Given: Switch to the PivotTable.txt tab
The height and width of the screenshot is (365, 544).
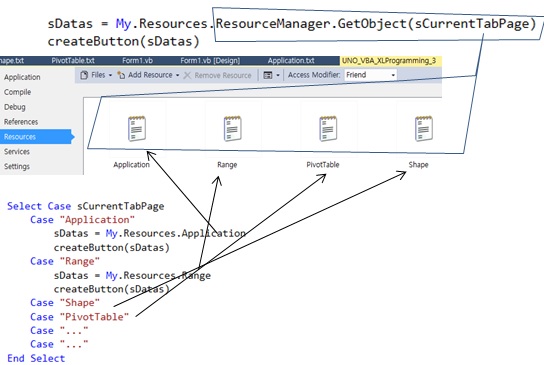Looking at the screenshot, I should [73, 61].
